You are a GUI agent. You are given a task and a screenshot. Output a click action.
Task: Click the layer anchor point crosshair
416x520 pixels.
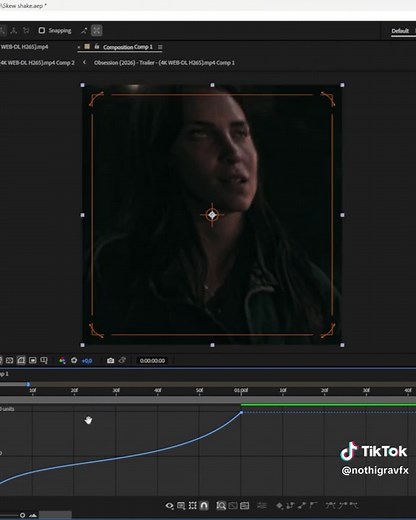coord(212,215)
